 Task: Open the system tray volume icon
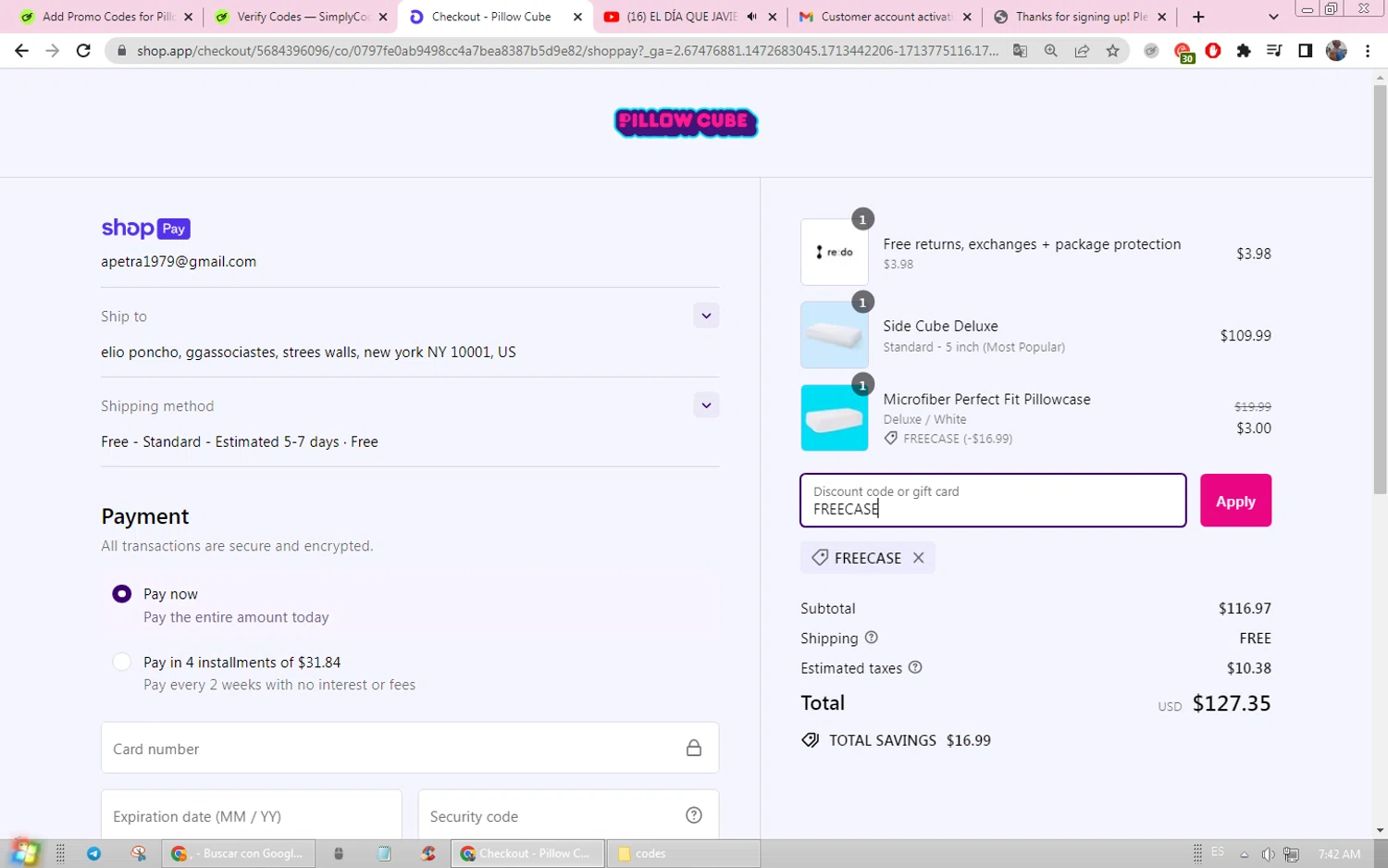coord(1268,853)
